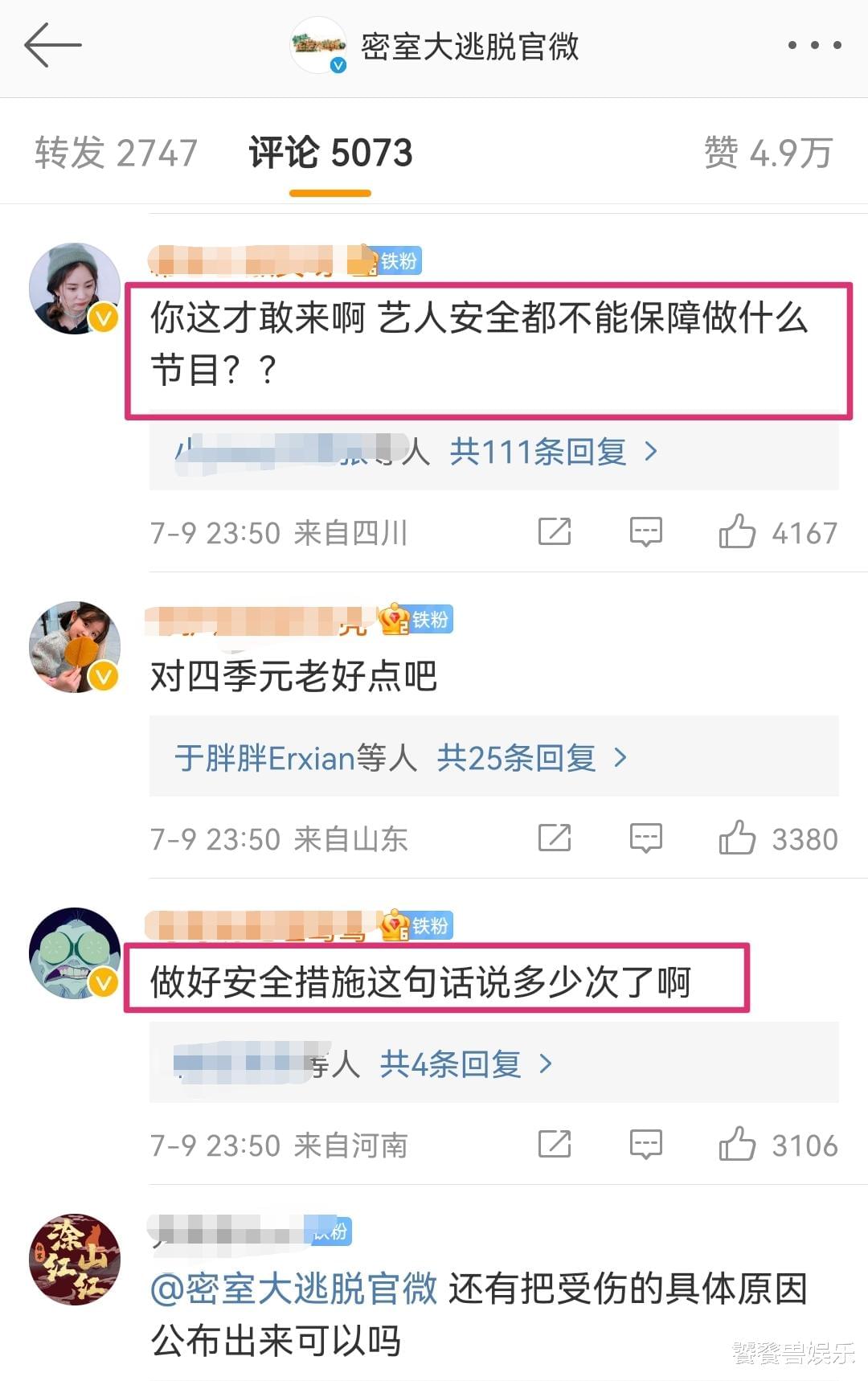Switch to 赞 4.9万 tab
The width and height of the screenshot is (868, 1381).
pos(768,153)
